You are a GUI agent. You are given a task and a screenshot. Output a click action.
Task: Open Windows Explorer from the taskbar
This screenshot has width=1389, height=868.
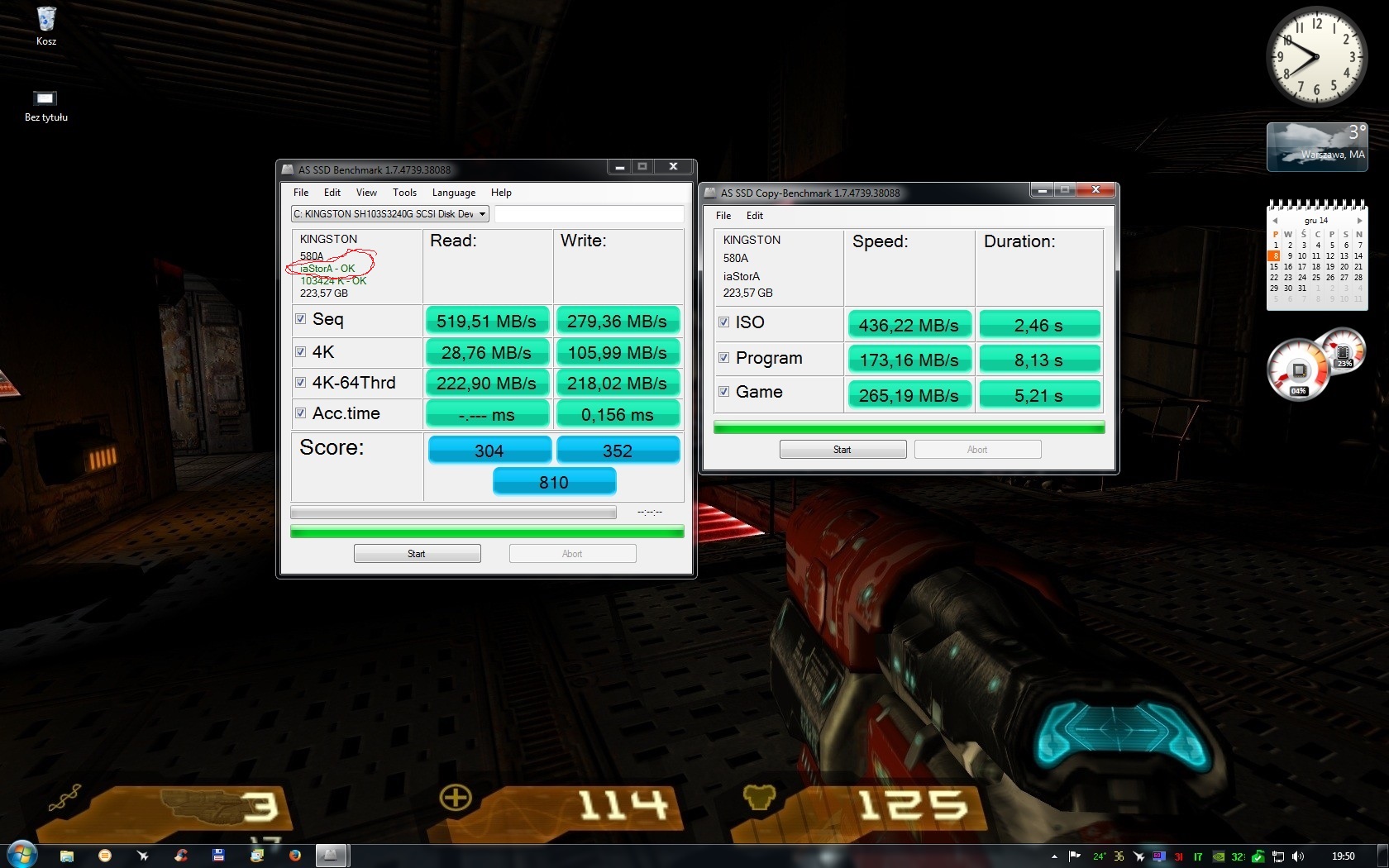[67, 856]
